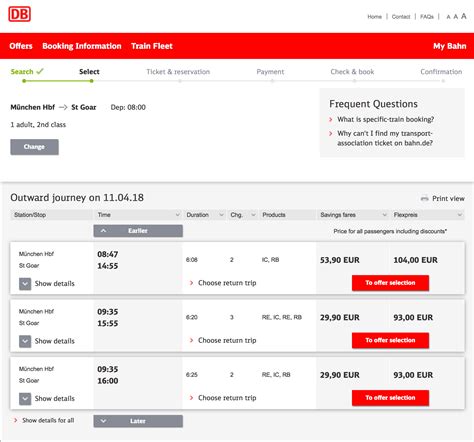
Task: Select medium font size A
Action: [x=455, y=16]
